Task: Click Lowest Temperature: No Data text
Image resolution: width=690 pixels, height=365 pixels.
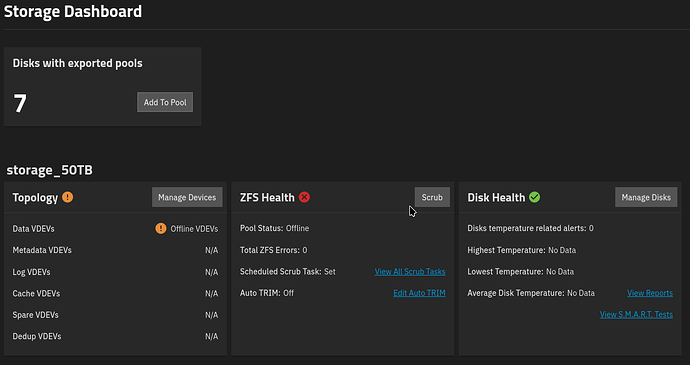Action: click(x=521, y=272)
